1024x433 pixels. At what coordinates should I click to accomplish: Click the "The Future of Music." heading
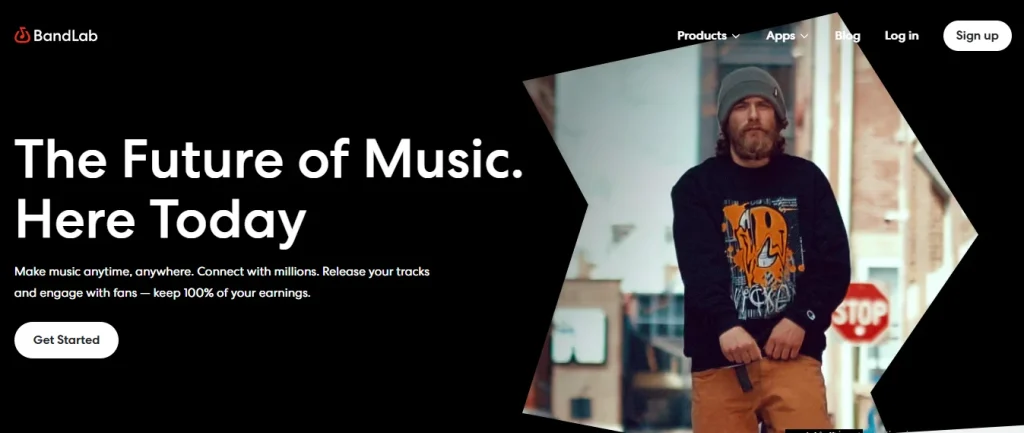(268, 159)
